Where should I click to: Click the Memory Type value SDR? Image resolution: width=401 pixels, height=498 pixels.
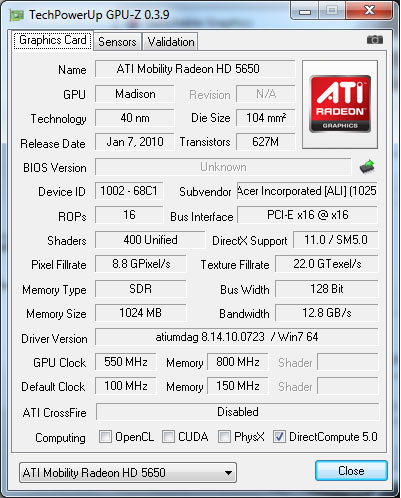click(141, 289)
